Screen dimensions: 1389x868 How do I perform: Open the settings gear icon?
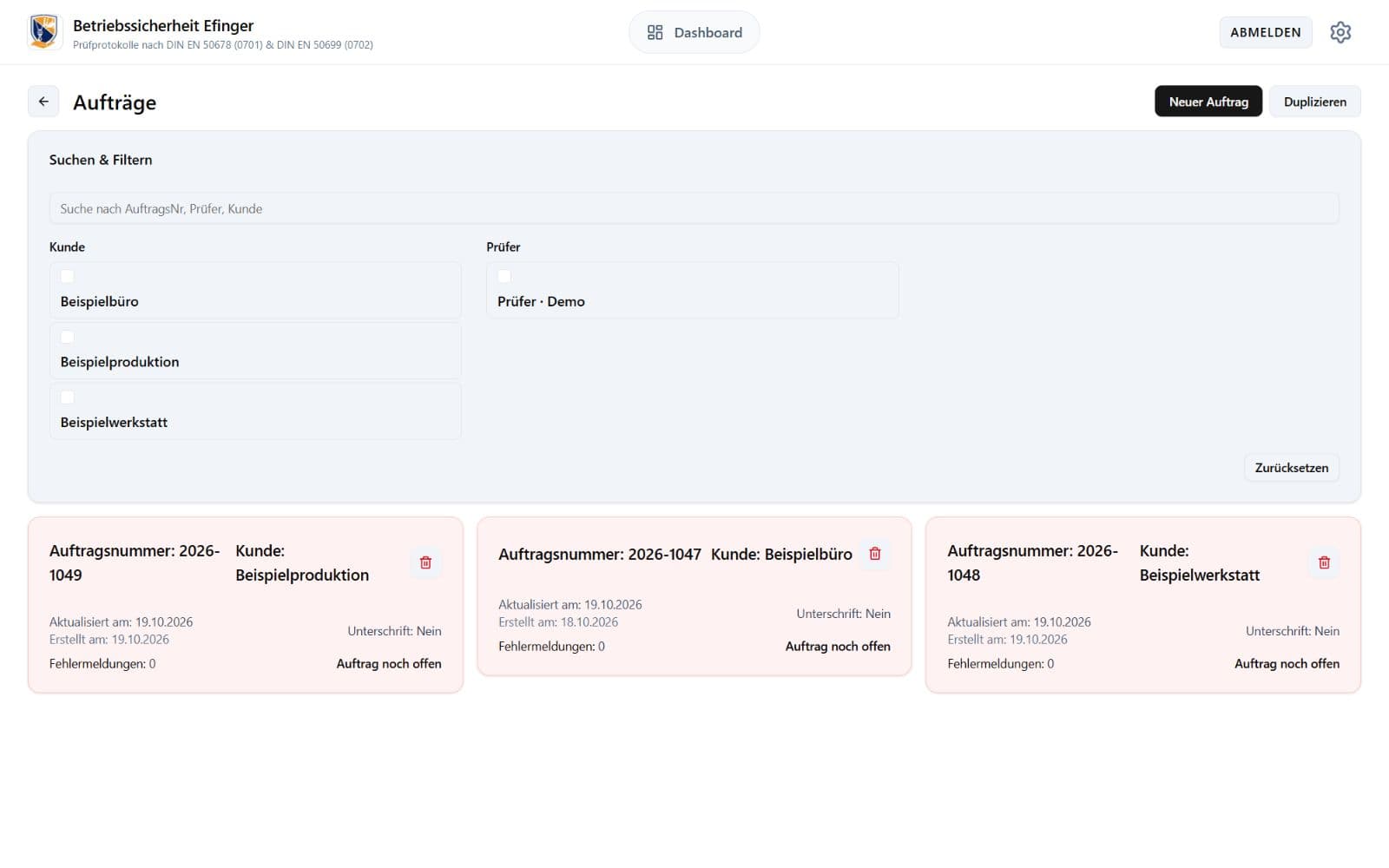pos(1340,32)
